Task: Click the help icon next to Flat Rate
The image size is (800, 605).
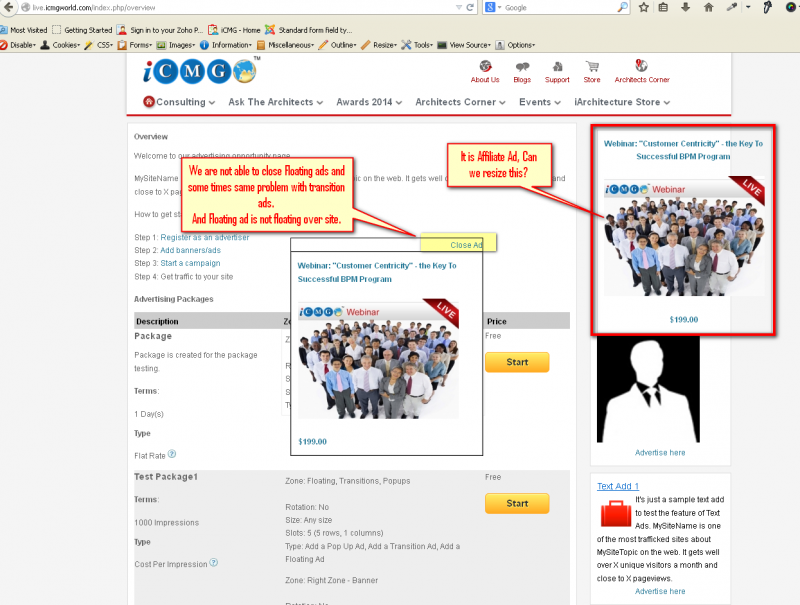Action: [x=172, y=454]
